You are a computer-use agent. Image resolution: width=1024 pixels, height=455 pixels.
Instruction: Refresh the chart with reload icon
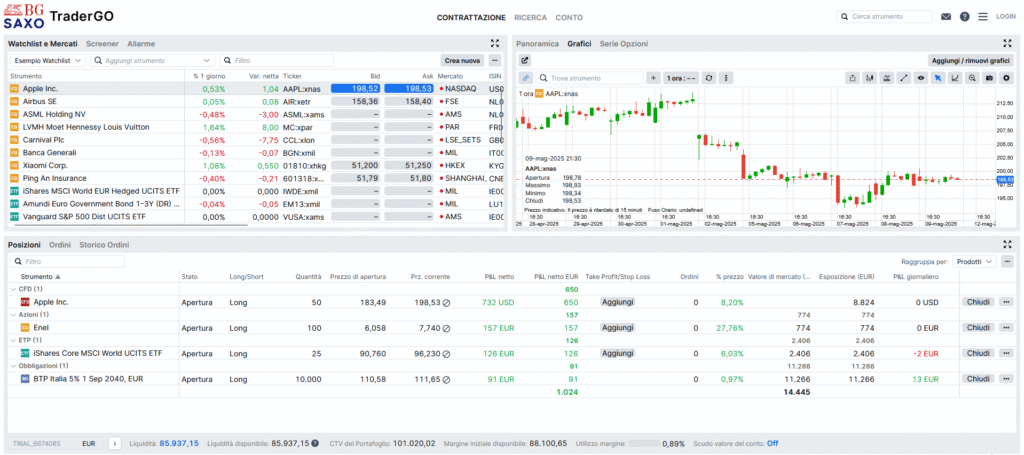coord(709,78)
